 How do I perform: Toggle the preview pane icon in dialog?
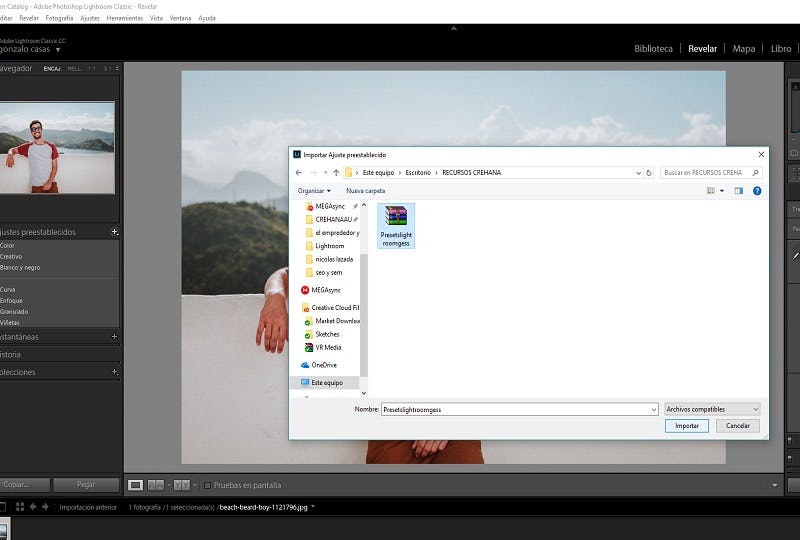pos(739,190)
